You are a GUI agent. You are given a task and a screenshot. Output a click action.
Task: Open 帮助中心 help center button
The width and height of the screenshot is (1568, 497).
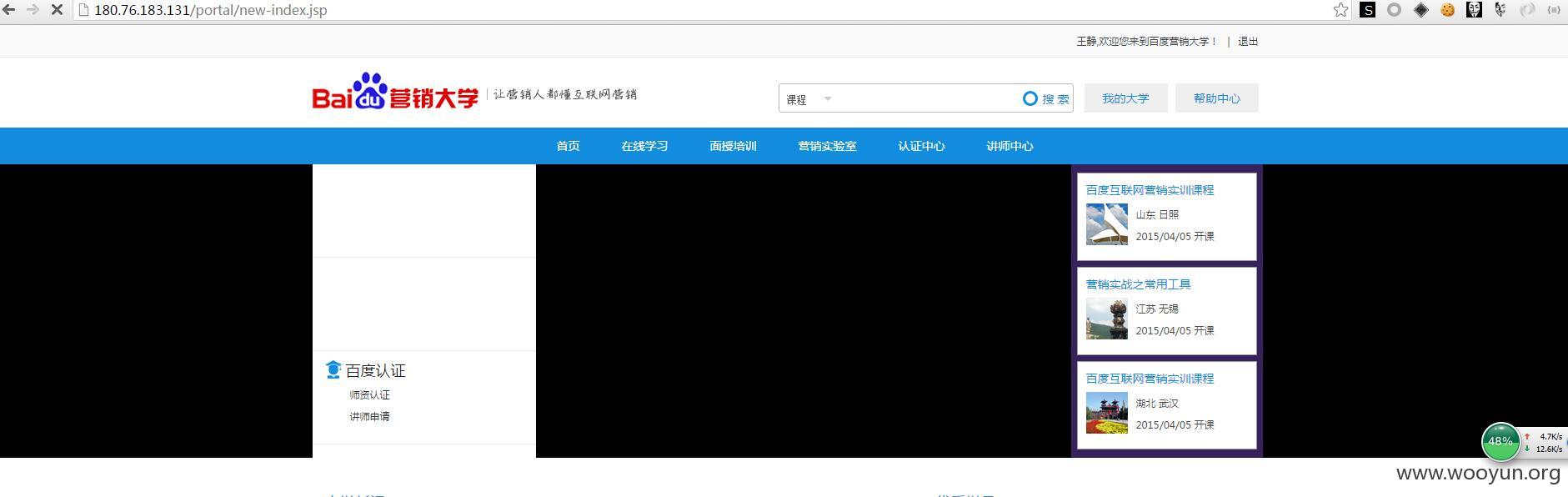[1217, 98]
